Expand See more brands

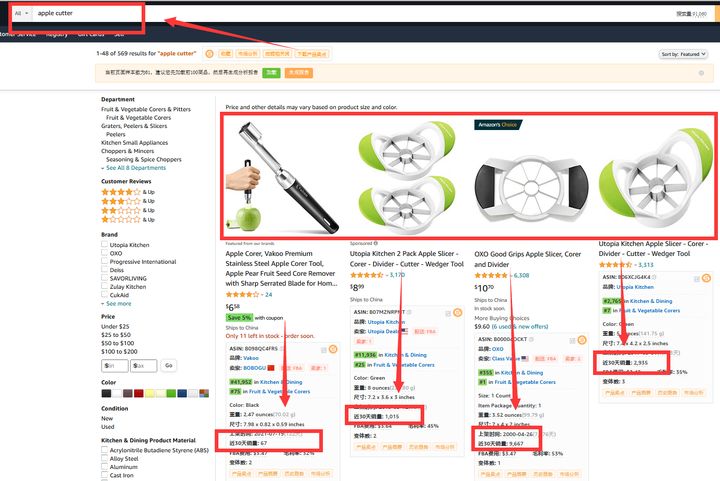[116, 303]
